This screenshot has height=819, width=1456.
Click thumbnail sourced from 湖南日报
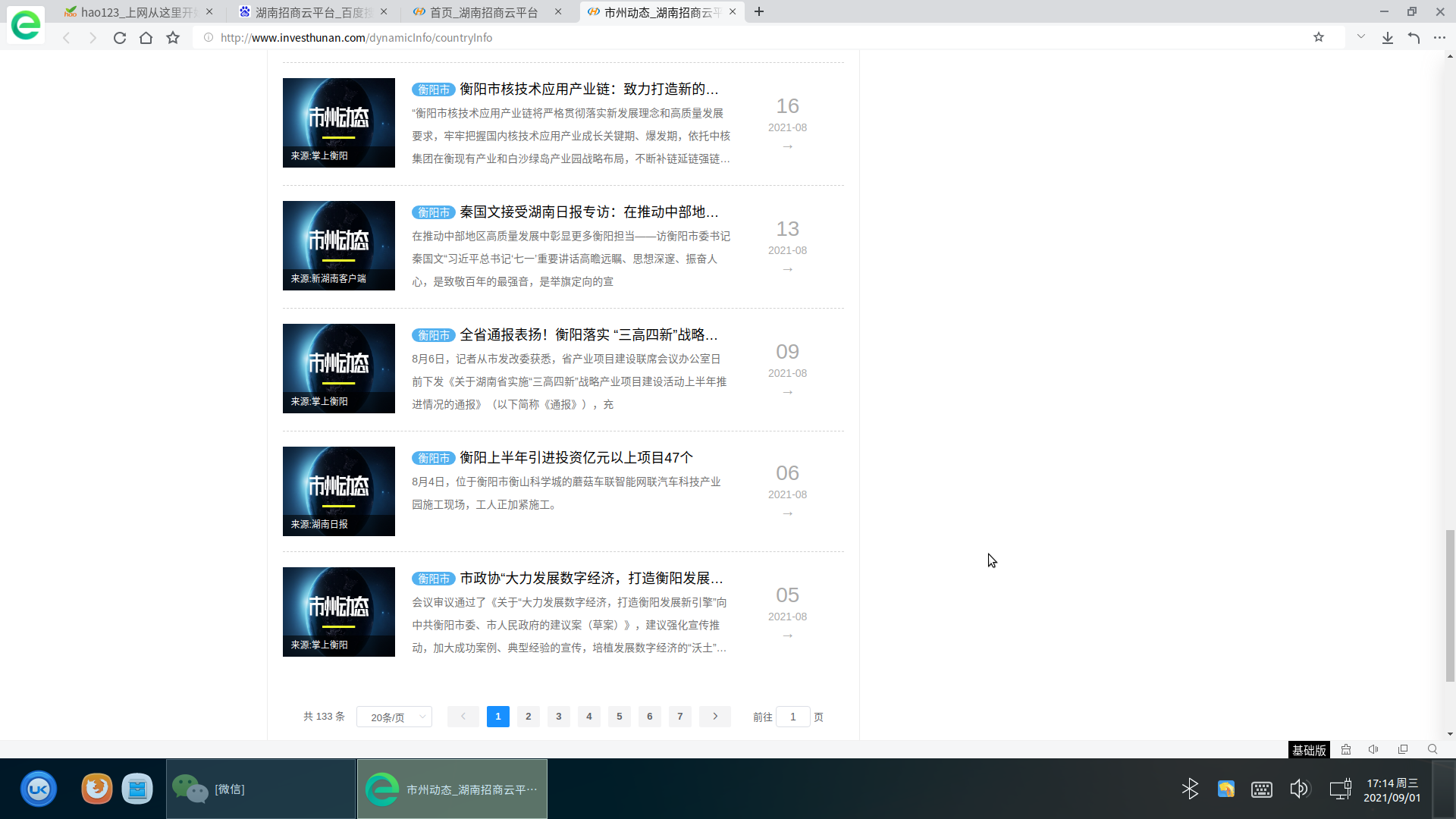coord(339,491)
